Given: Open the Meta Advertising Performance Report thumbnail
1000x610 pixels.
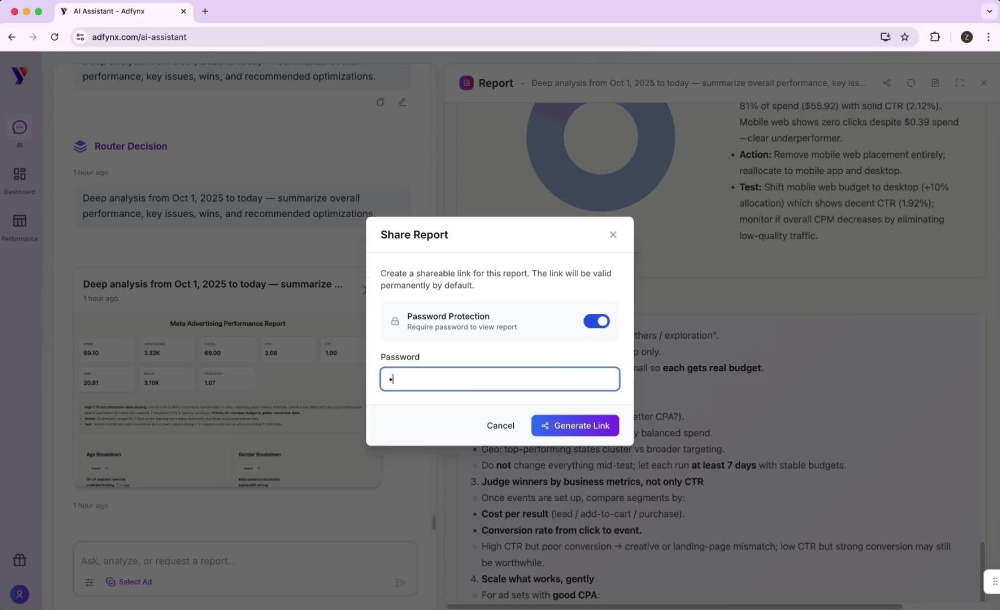Looking at the screenshot, I should (x=228, y=401).
